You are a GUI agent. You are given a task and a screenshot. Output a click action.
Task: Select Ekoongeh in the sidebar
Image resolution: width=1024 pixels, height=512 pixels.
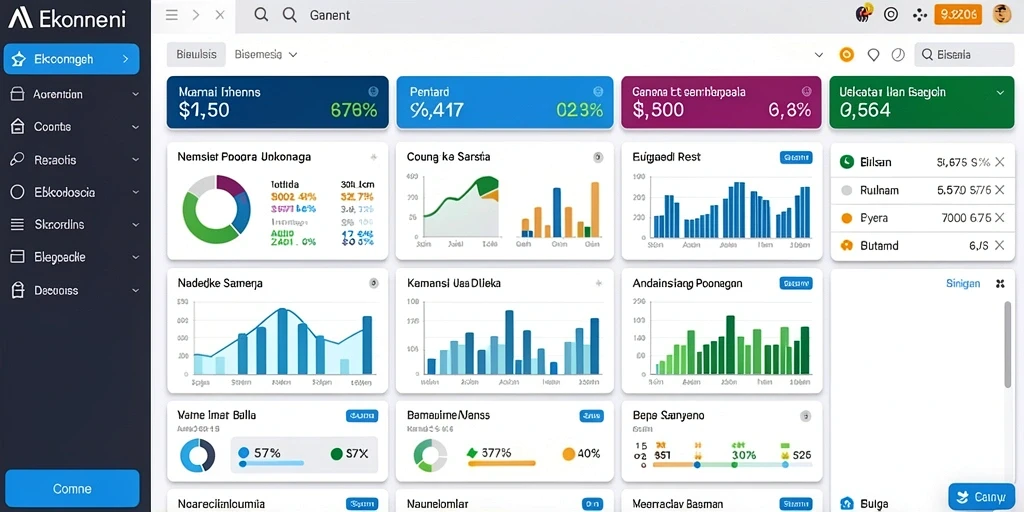pyautogui.click(x=72, y=59)
